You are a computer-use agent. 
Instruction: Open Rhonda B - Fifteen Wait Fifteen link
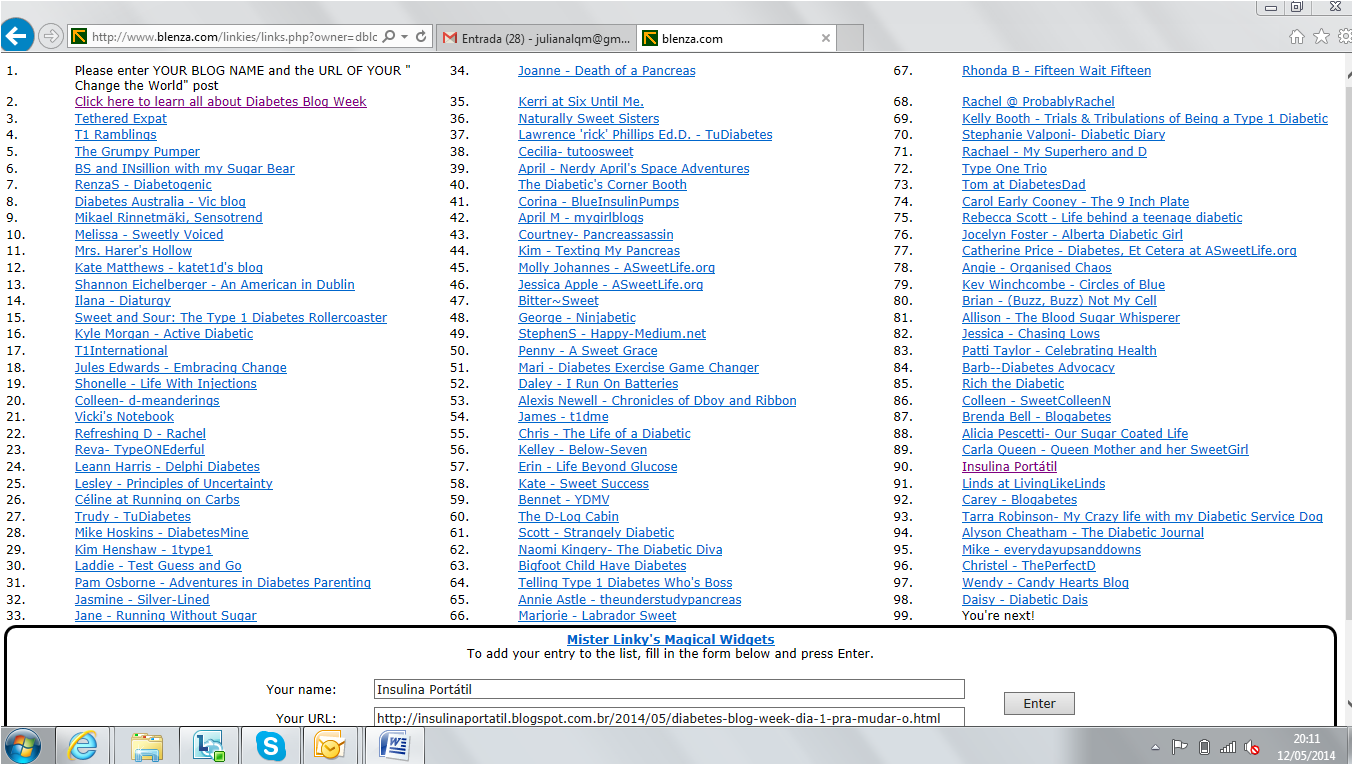[x=1056, y=71]
